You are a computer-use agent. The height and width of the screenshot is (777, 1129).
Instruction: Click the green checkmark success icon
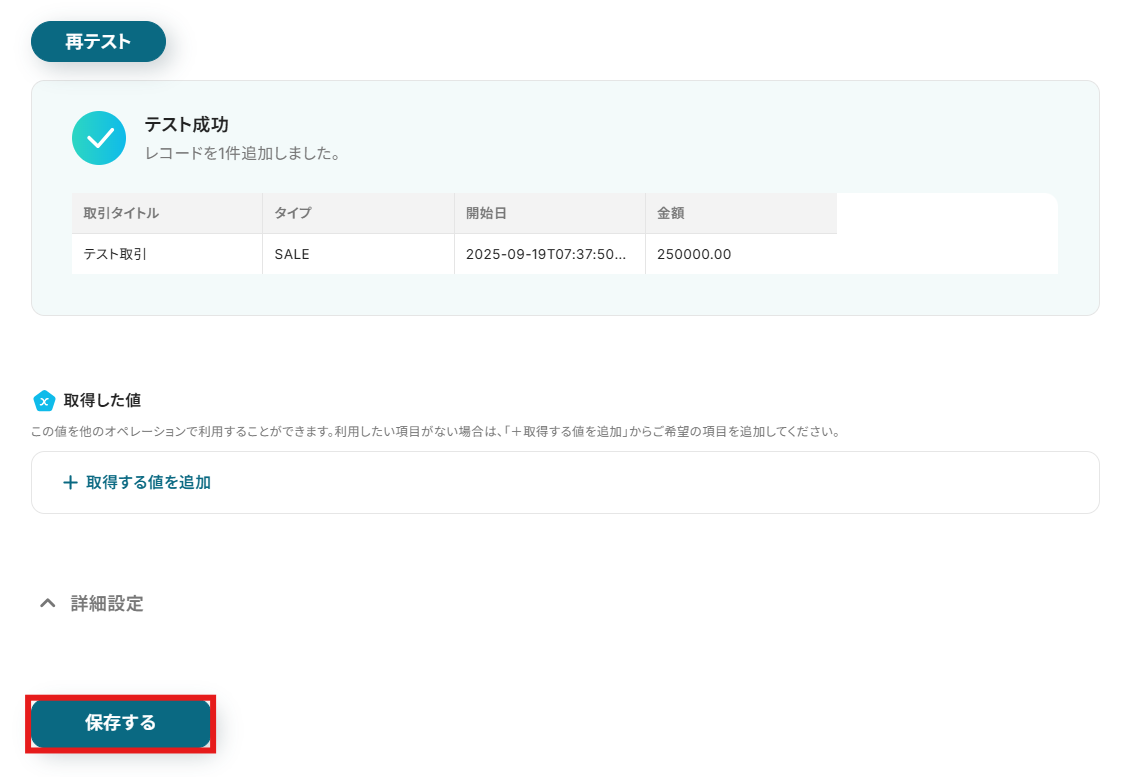[x=99, y=138]
